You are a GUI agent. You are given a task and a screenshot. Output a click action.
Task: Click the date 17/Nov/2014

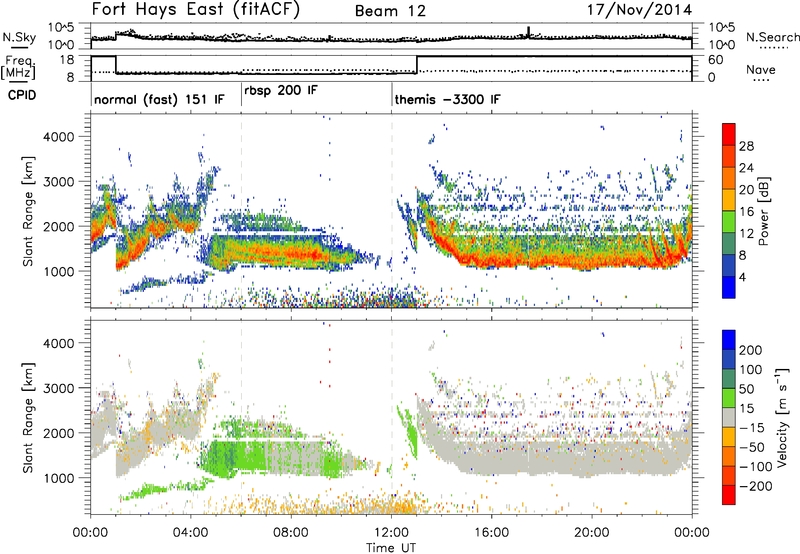pos(639,10)
